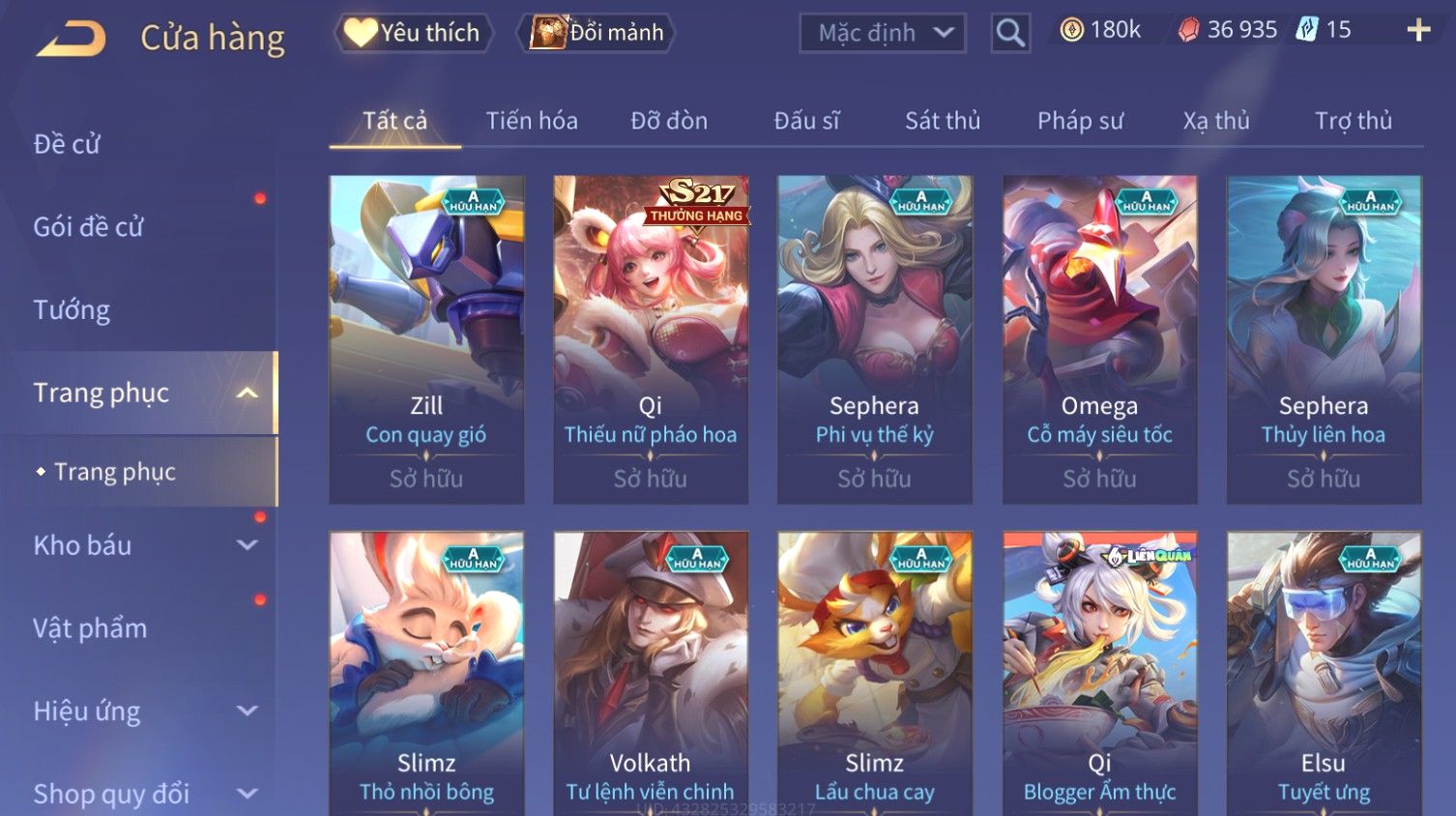The width and height of the screenshot is (1456, 816).
Task: Open the Mặc định sort dropdown
Action: pyautogui.click(x=883, y=33)
